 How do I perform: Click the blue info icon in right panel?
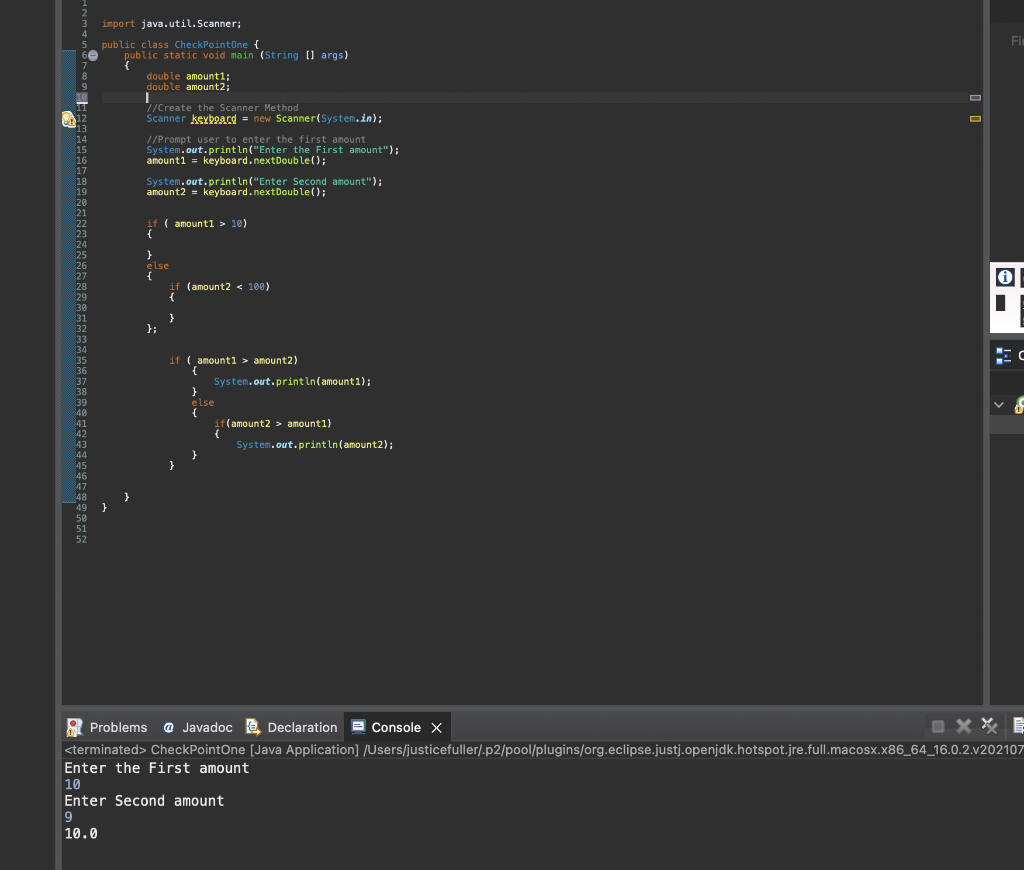click(1005, 277)
